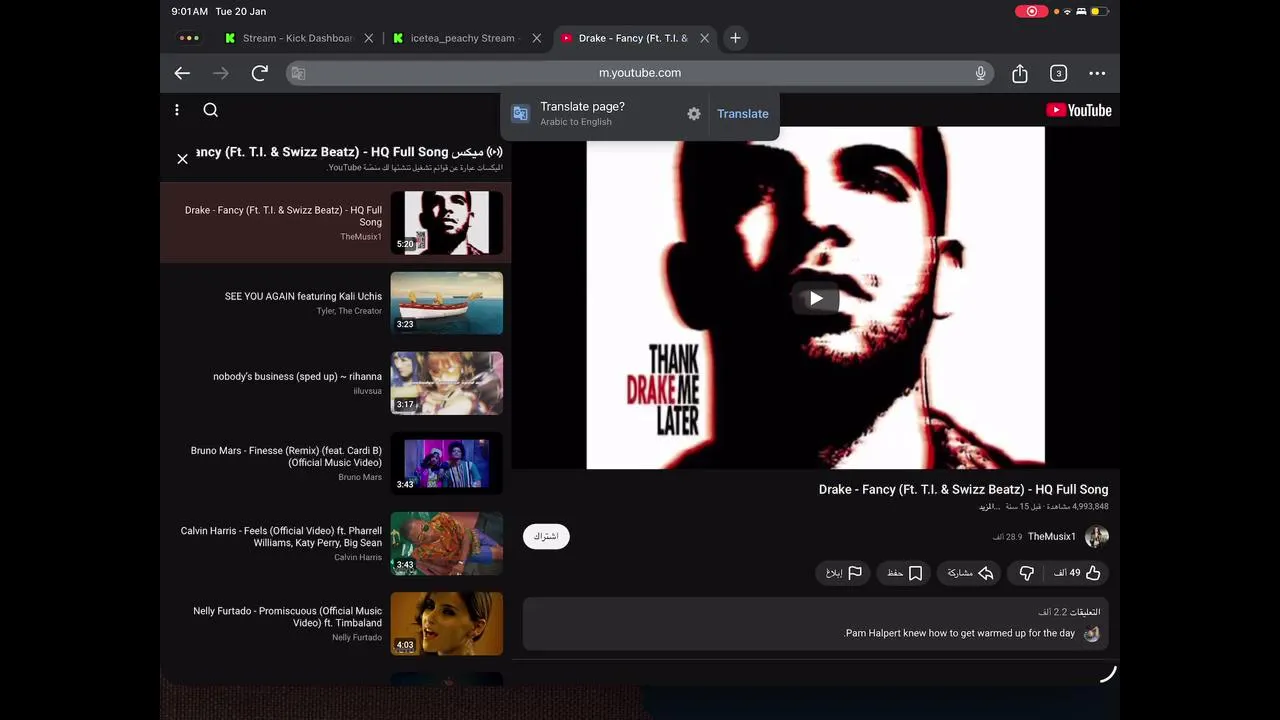This screenshot has width=1280, height=720.
Task: Subscribe with the اشتراك button
Action: [546, 537]
